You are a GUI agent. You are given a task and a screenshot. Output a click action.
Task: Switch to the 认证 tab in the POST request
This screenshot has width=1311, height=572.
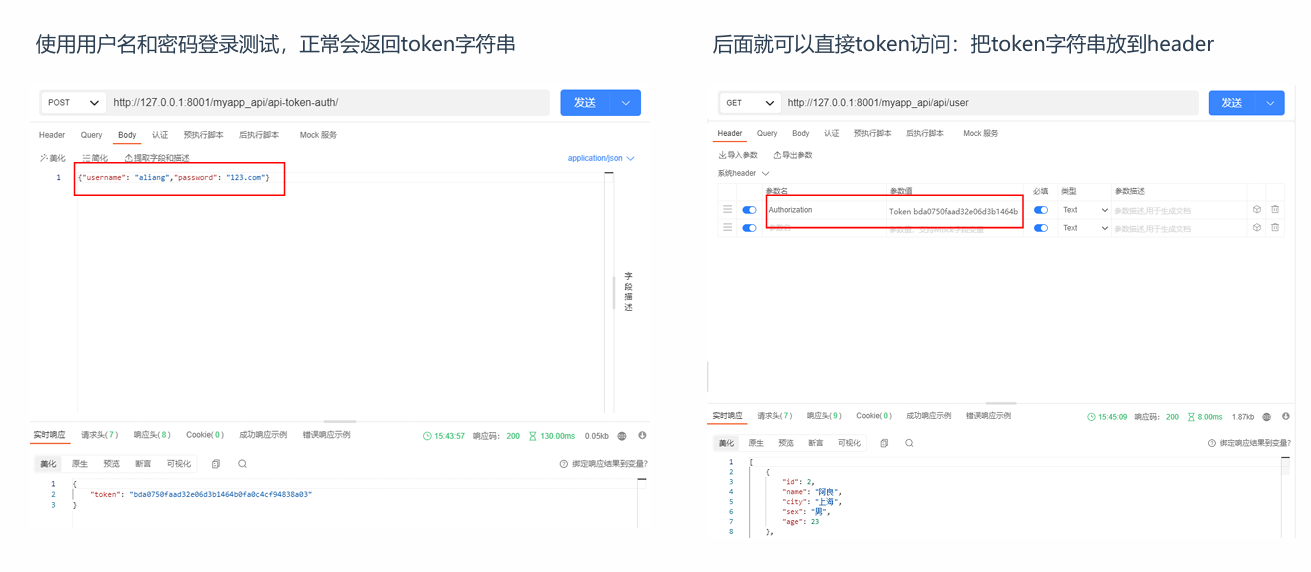pos(160,135)
